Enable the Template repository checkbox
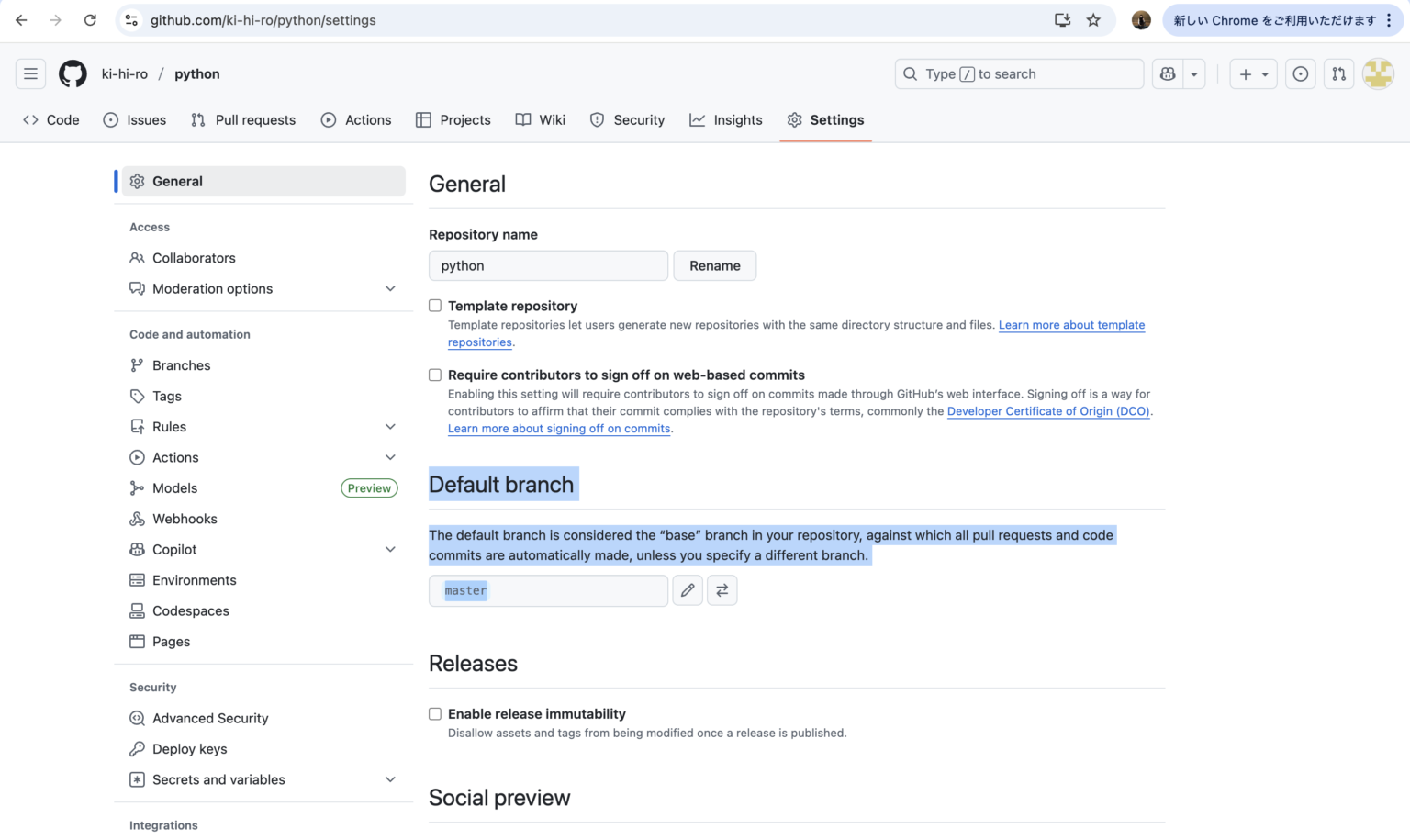 (434, 305)
